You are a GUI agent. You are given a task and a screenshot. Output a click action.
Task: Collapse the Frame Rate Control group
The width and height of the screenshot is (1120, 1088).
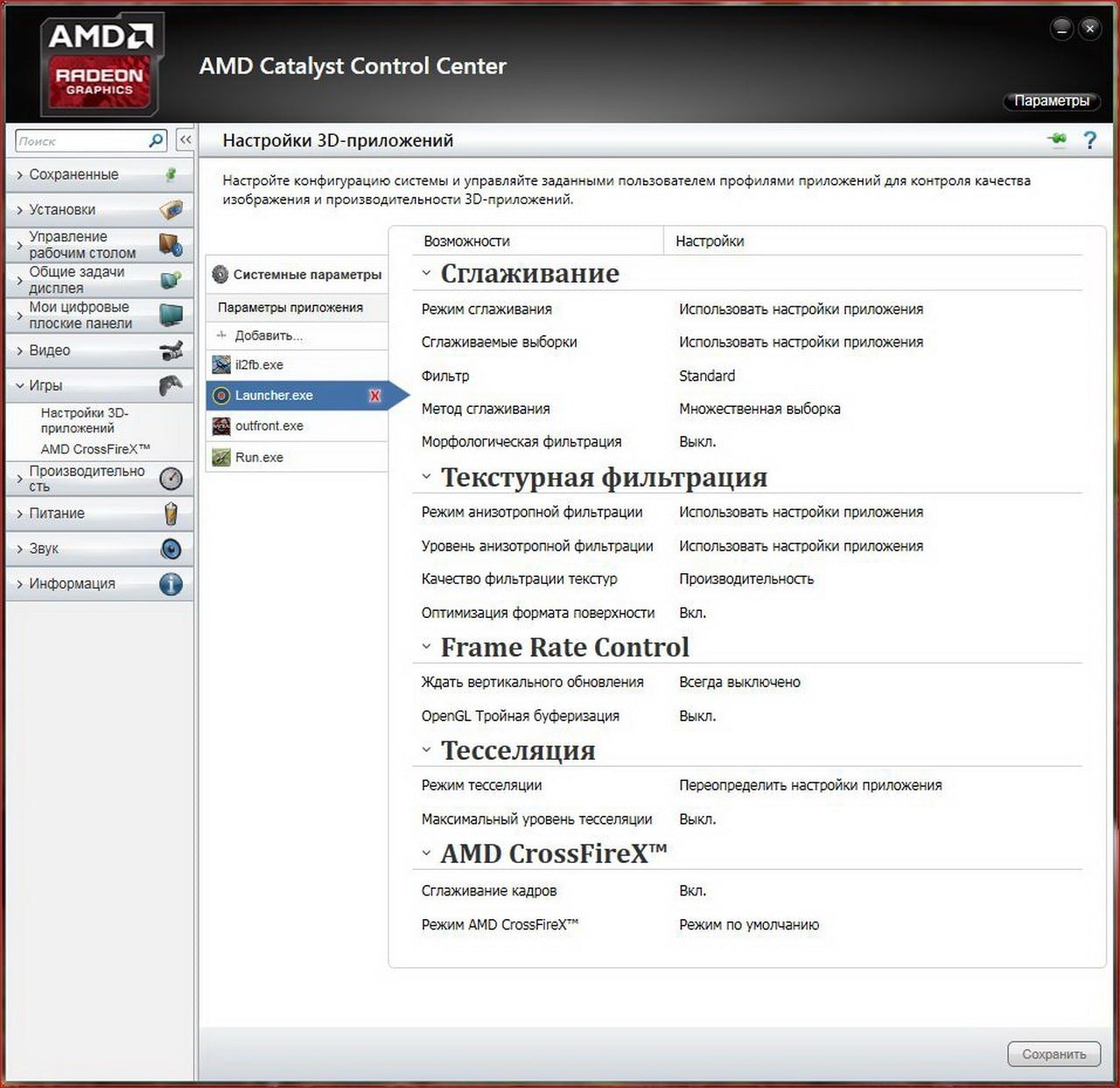[x=426, y=647]
